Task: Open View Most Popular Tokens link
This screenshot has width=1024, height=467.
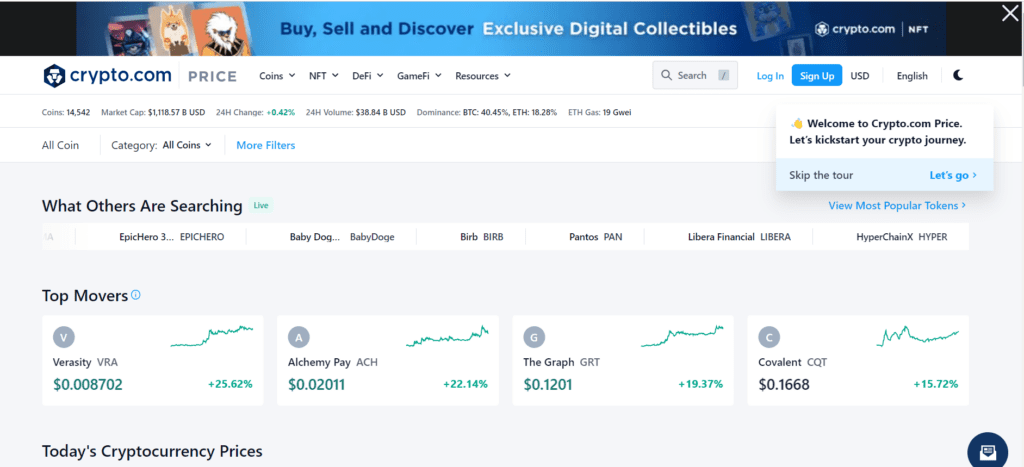Action: 897,206
